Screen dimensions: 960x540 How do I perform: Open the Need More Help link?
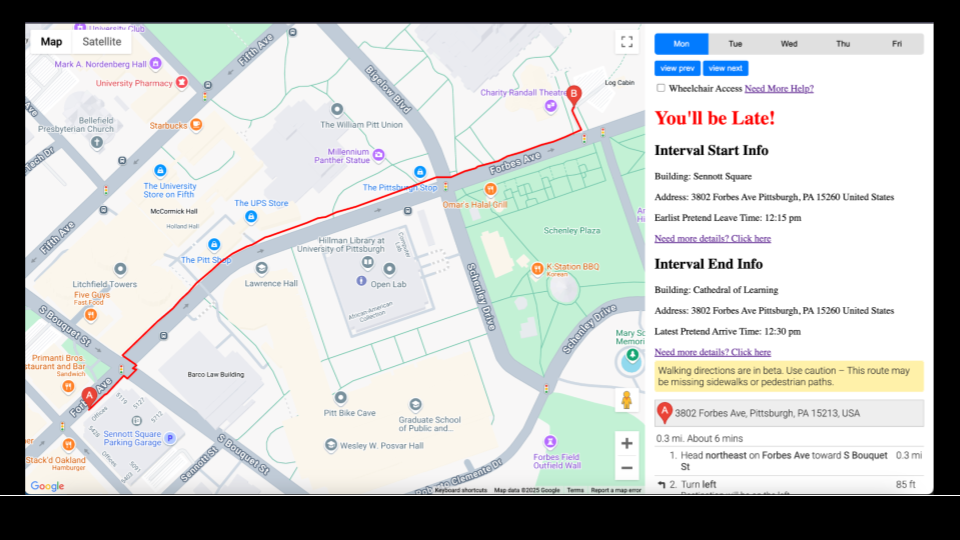click(x=779, y=89)
